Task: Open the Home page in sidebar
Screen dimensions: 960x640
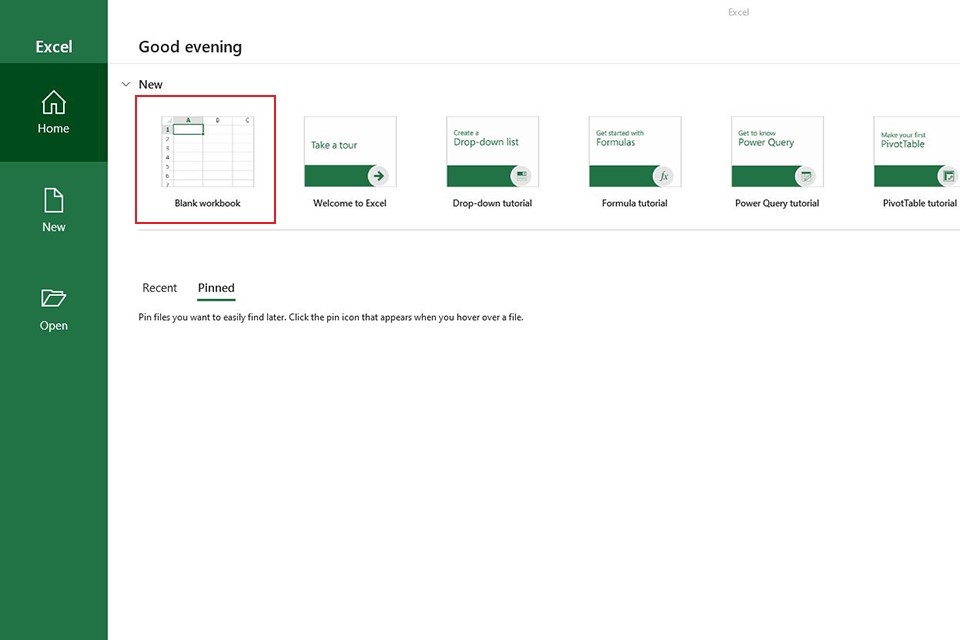Action: point(53,113)
